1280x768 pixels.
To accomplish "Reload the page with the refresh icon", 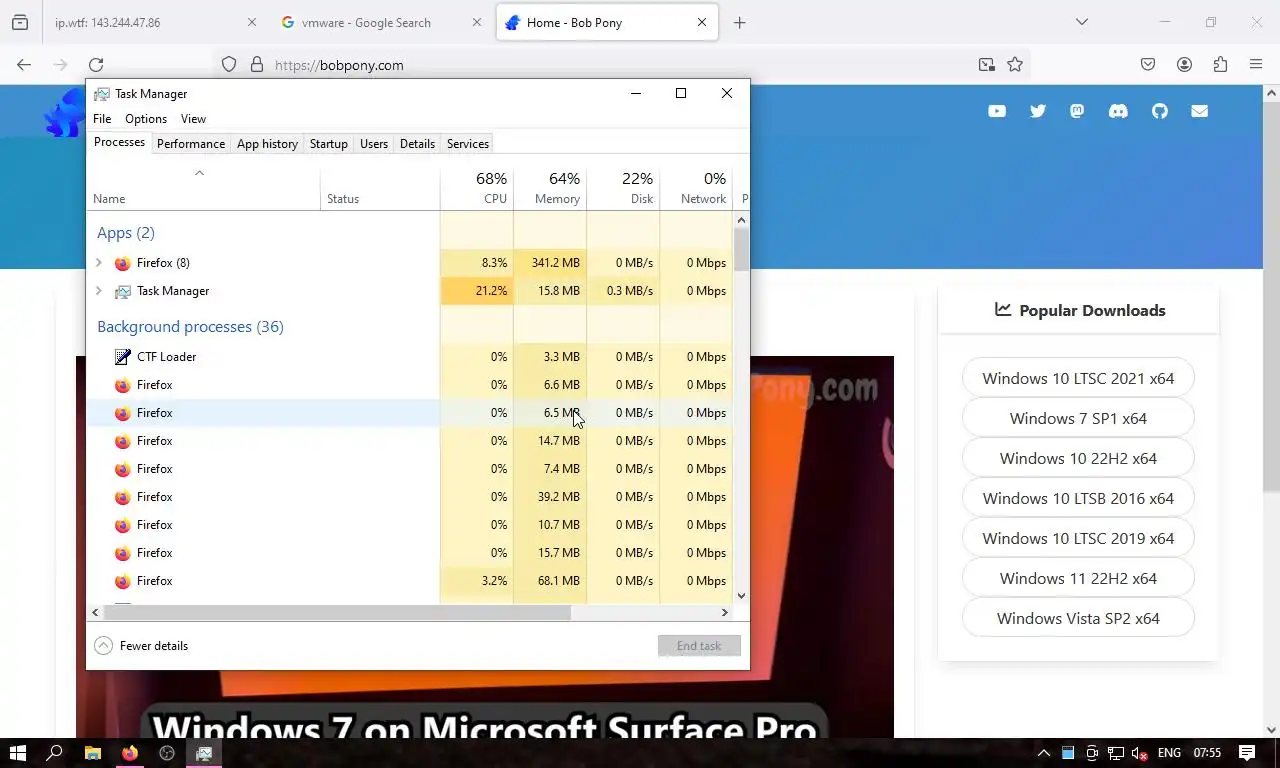I will [x=96, y=65].
